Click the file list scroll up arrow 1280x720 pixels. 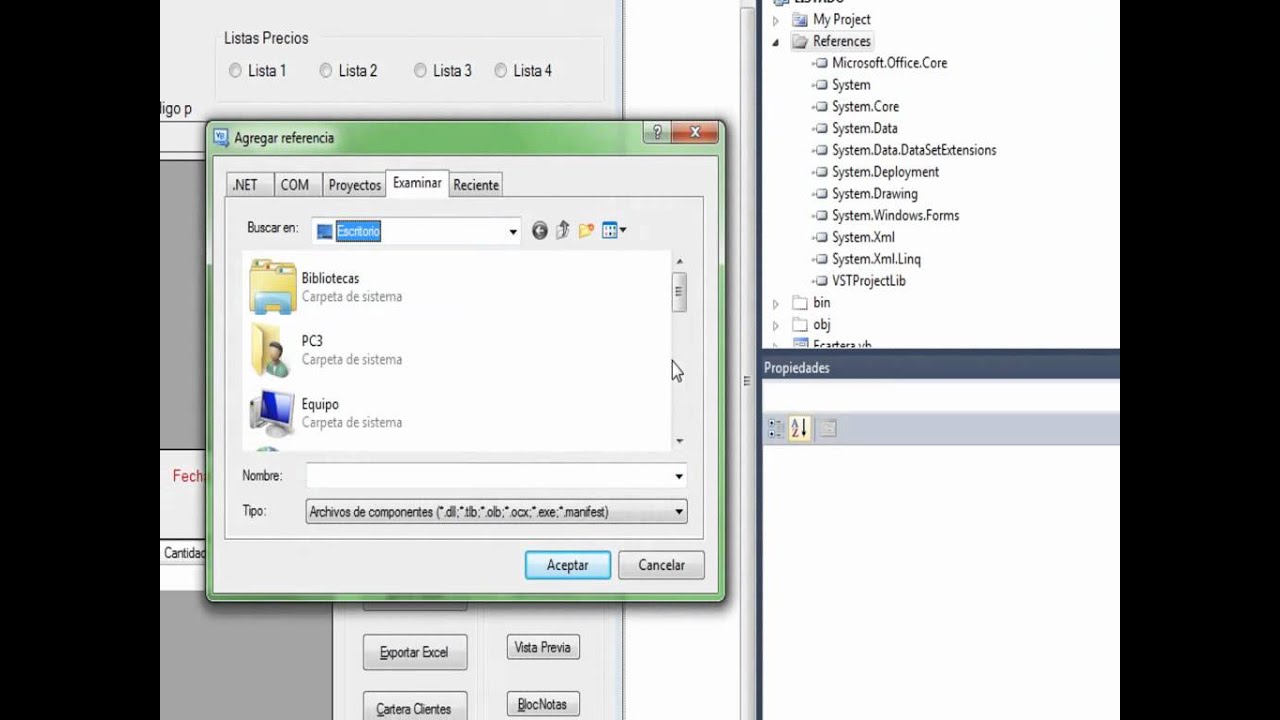tap(679, 261)
